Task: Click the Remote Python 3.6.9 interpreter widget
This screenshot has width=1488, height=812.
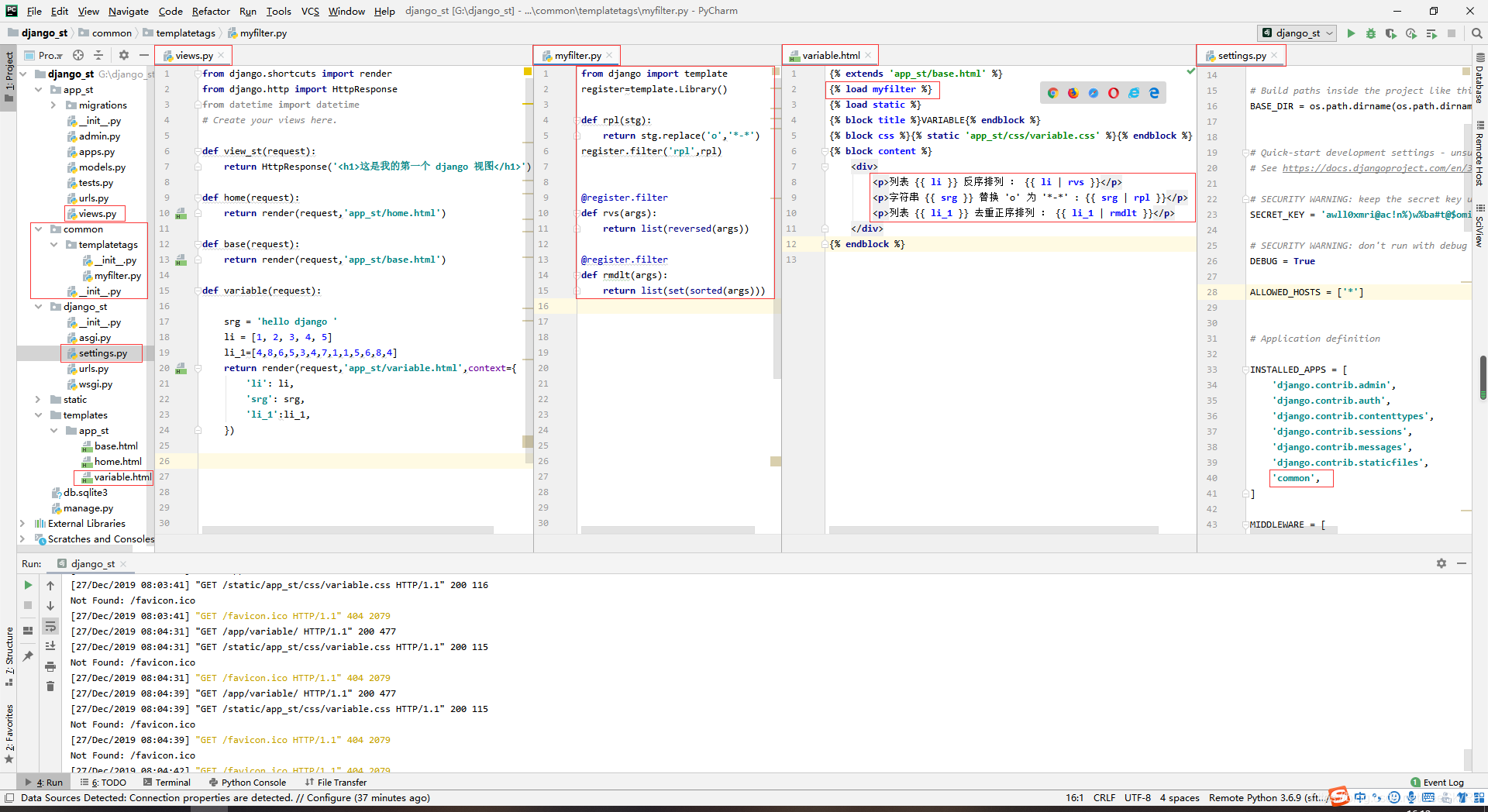Action: [x=1267, y=798]
